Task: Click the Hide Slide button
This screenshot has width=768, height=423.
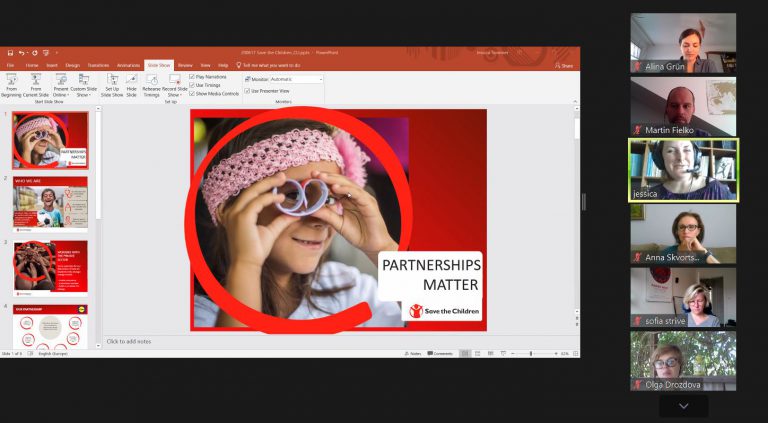Action: click(x=131, y=85)
